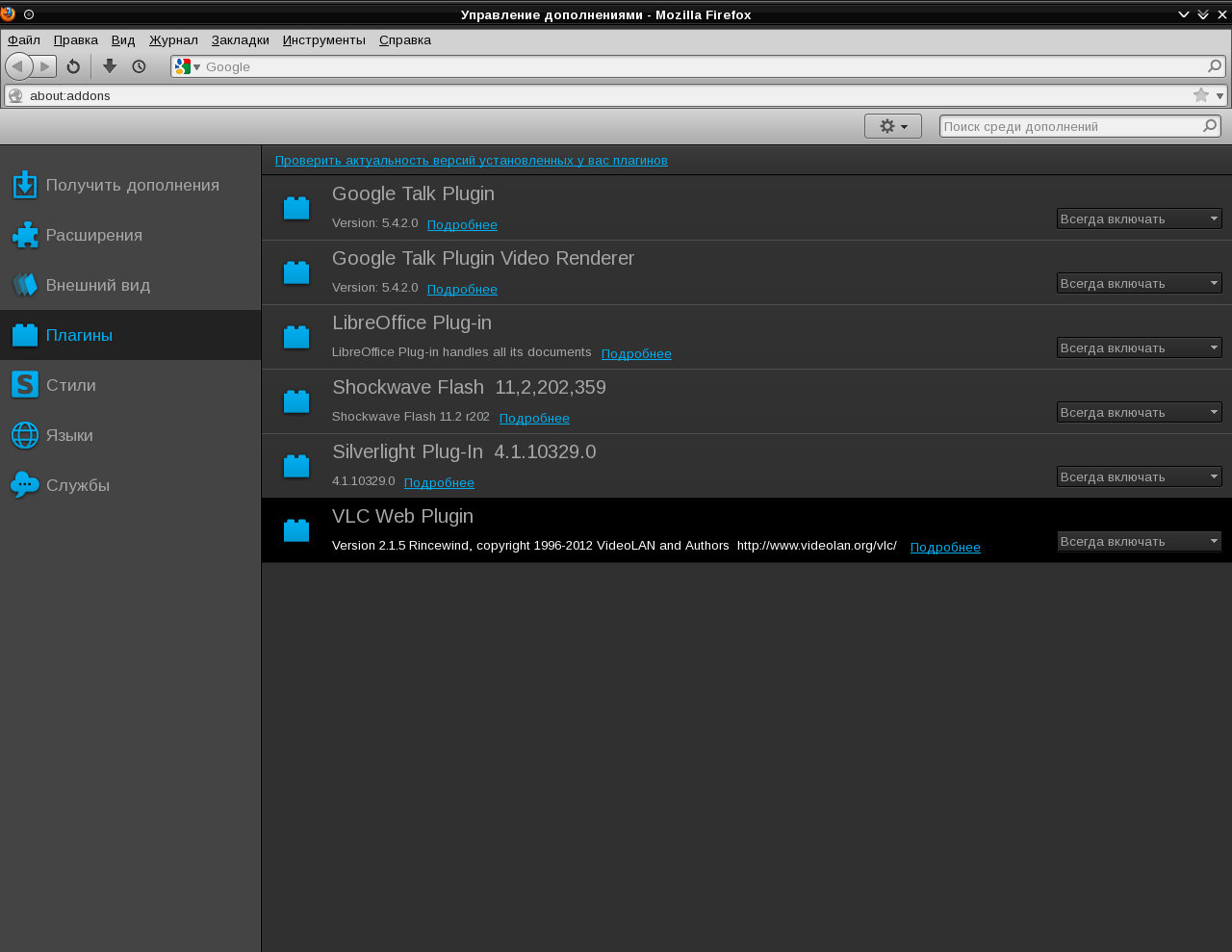Viewport: 1232px width, 952px height.
Task: Click the round pin button in the title bar
Action: (x=29, y=14)
